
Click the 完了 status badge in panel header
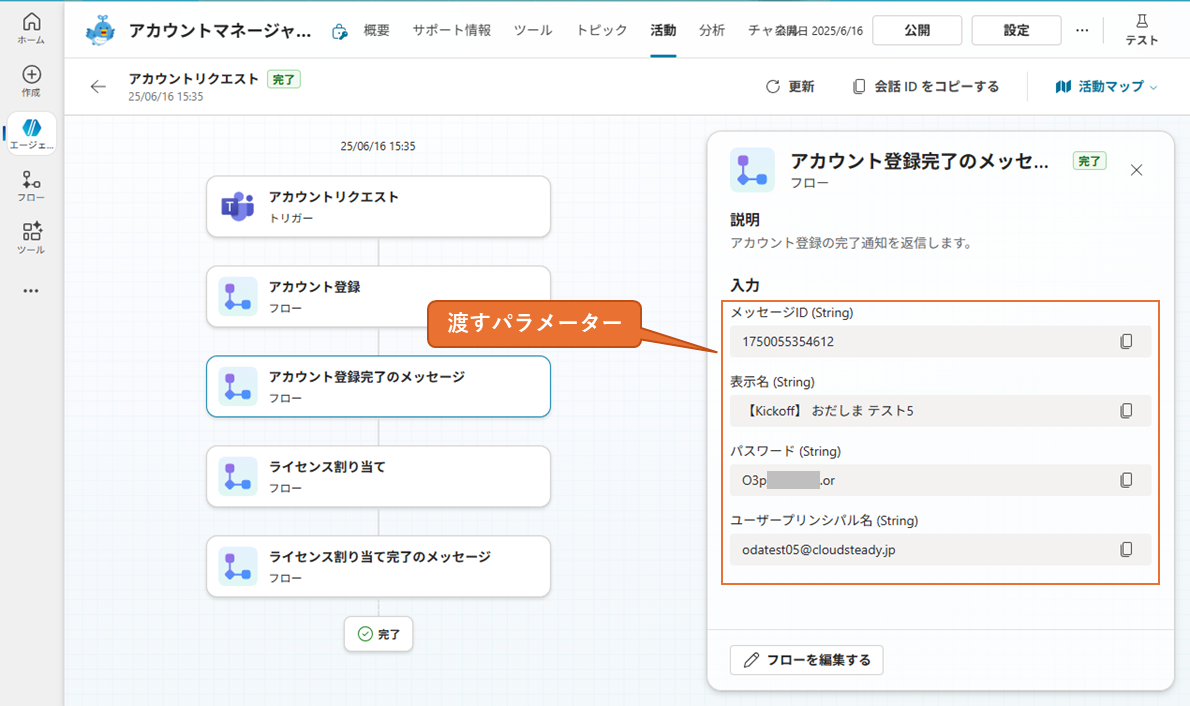[1089, 161]
